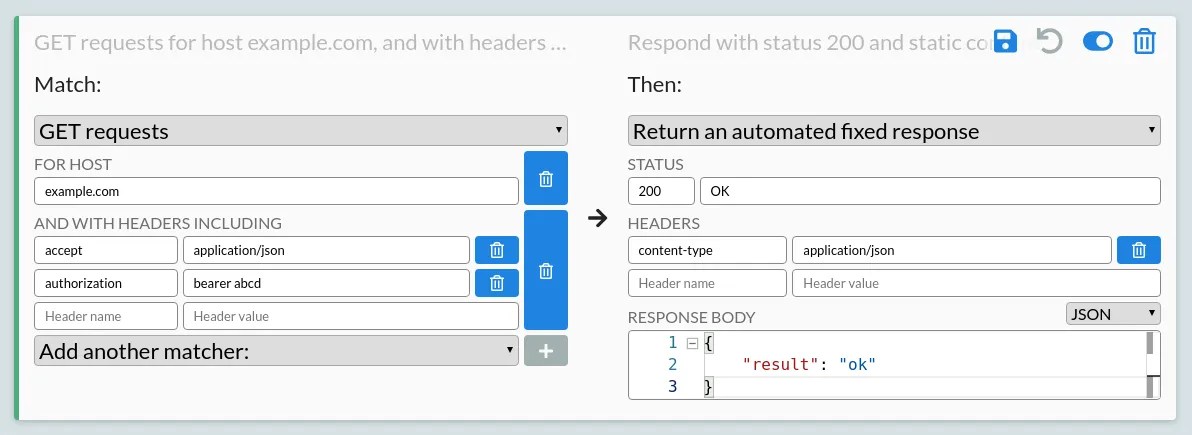Edit the bearer abcd header value
1192x435 pixels.
tap(326, 283)
